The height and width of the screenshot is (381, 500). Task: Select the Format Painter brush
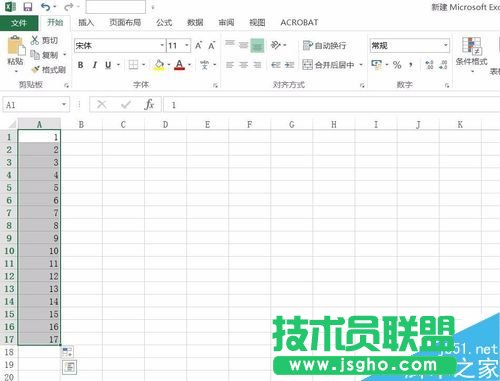click(35, 69)
